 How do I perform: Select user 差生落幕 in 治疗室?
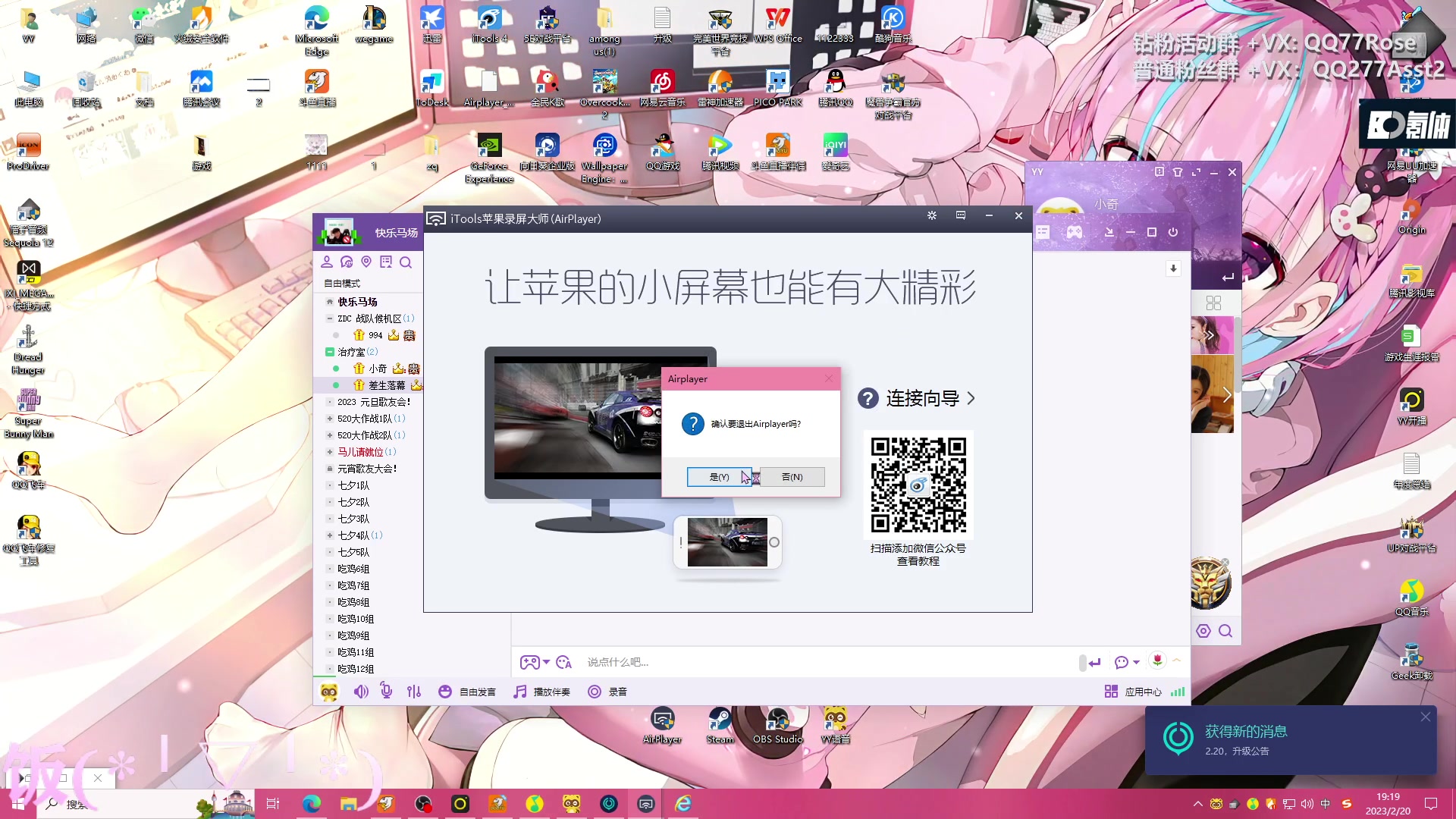(387, 385)
